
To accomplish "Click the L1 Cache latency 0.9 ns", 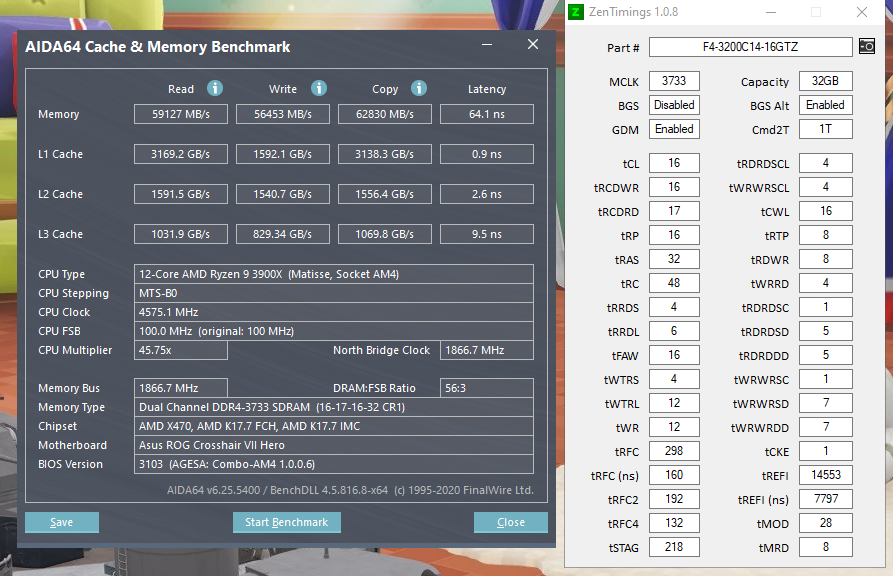I will pyautogui.click(x=487, y=154).
